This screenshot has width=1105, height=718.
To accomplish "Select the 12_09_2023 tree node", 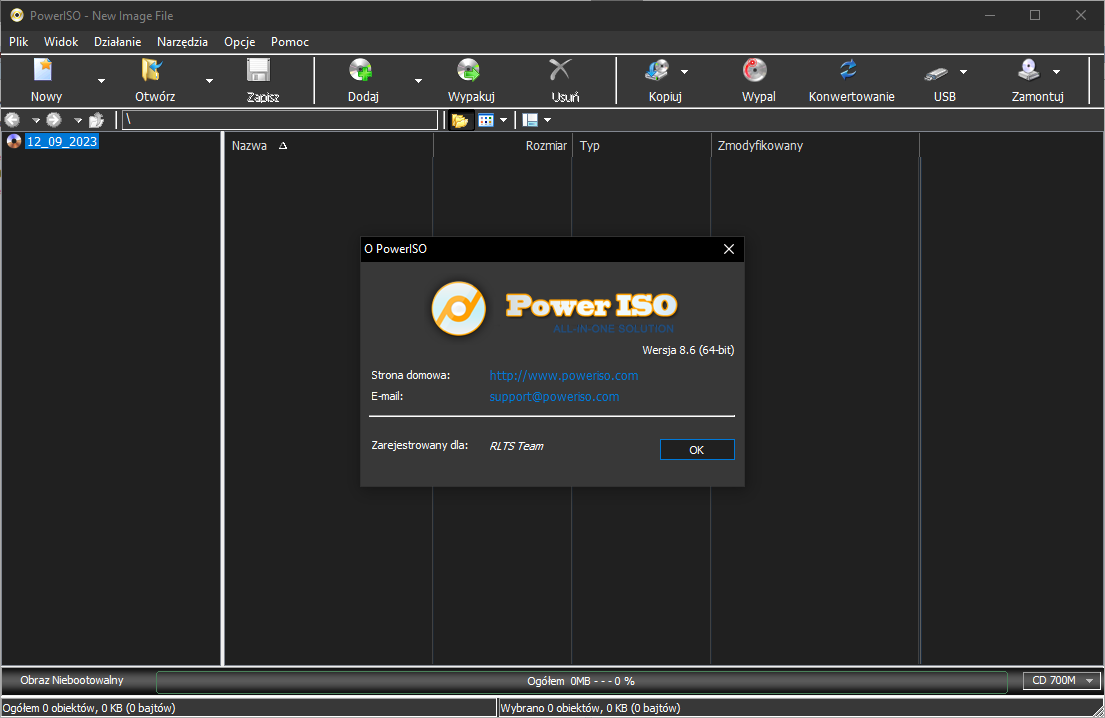I will click(x=62, y=142).
